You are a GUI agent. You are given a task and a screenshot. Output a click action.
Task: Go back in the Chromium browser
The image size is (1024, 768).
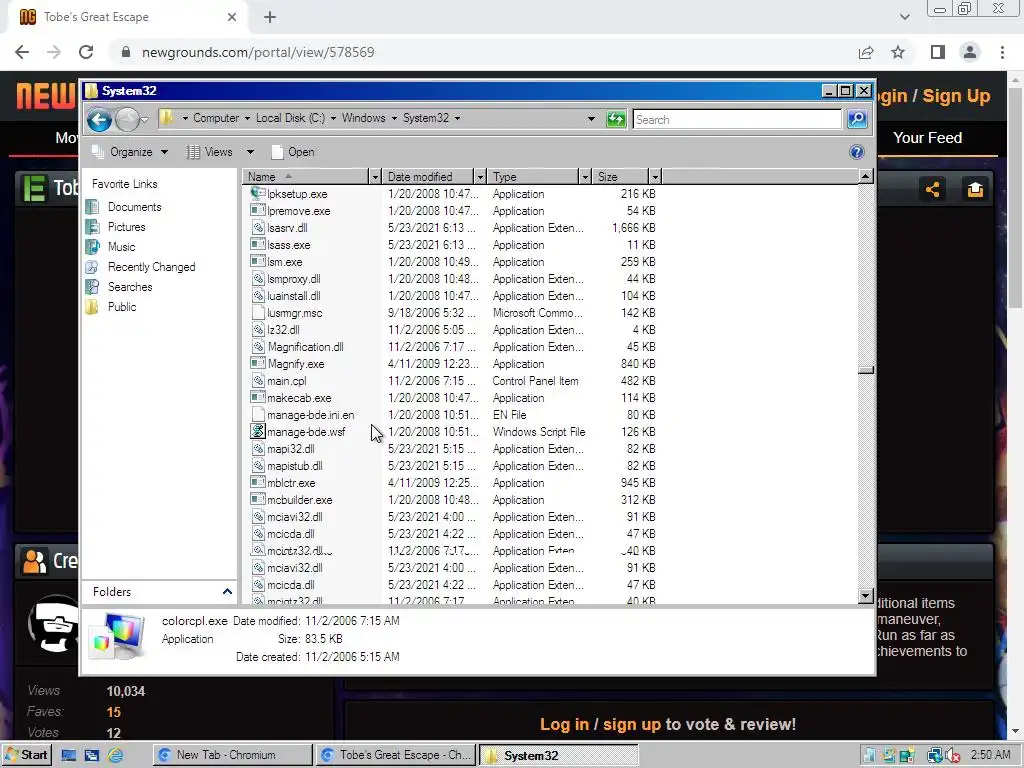click(22, 52)
